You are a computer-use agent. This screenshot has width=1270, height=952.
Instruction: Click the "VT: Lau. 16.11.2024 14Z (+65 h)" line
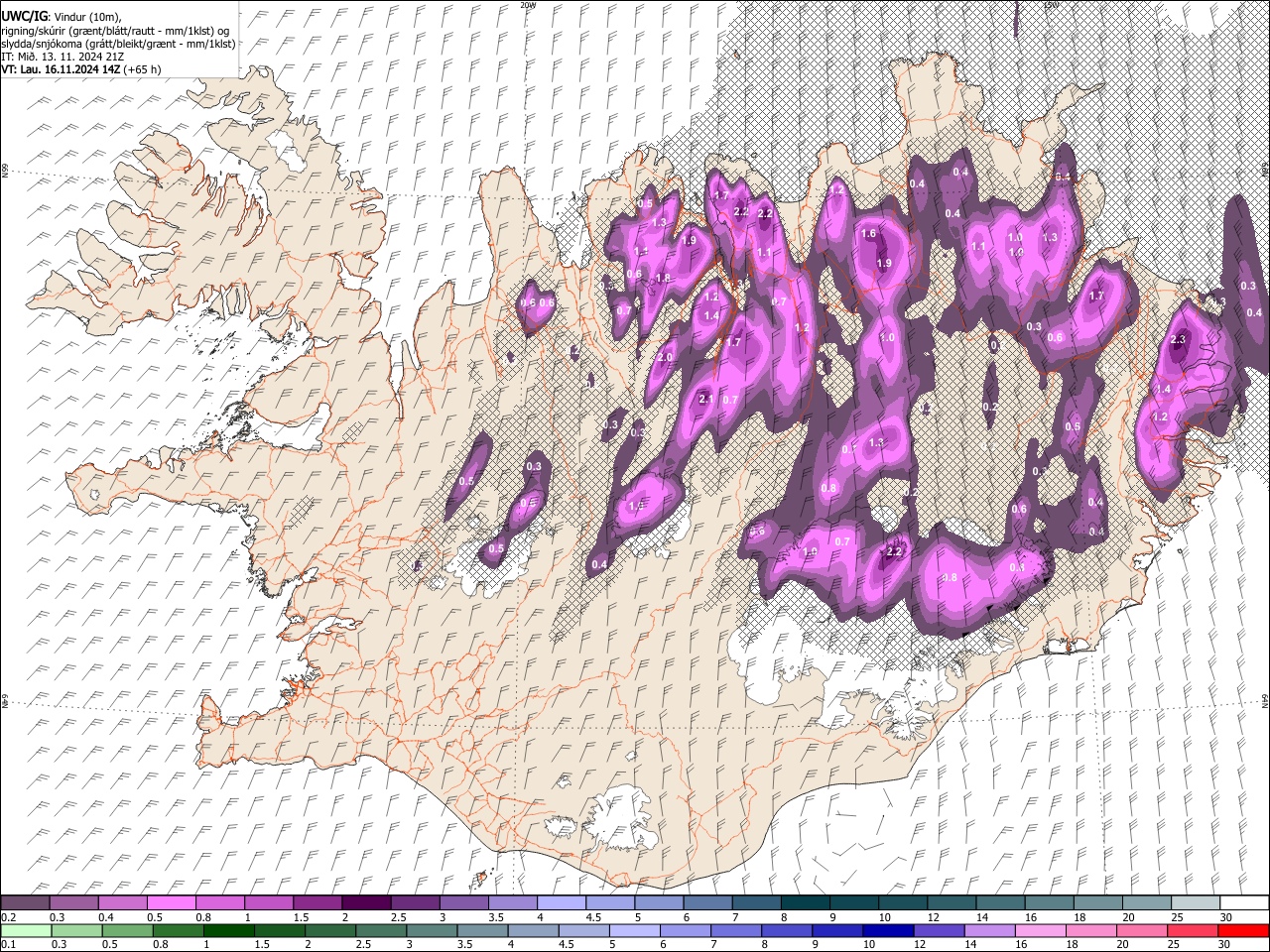point(81,69)
